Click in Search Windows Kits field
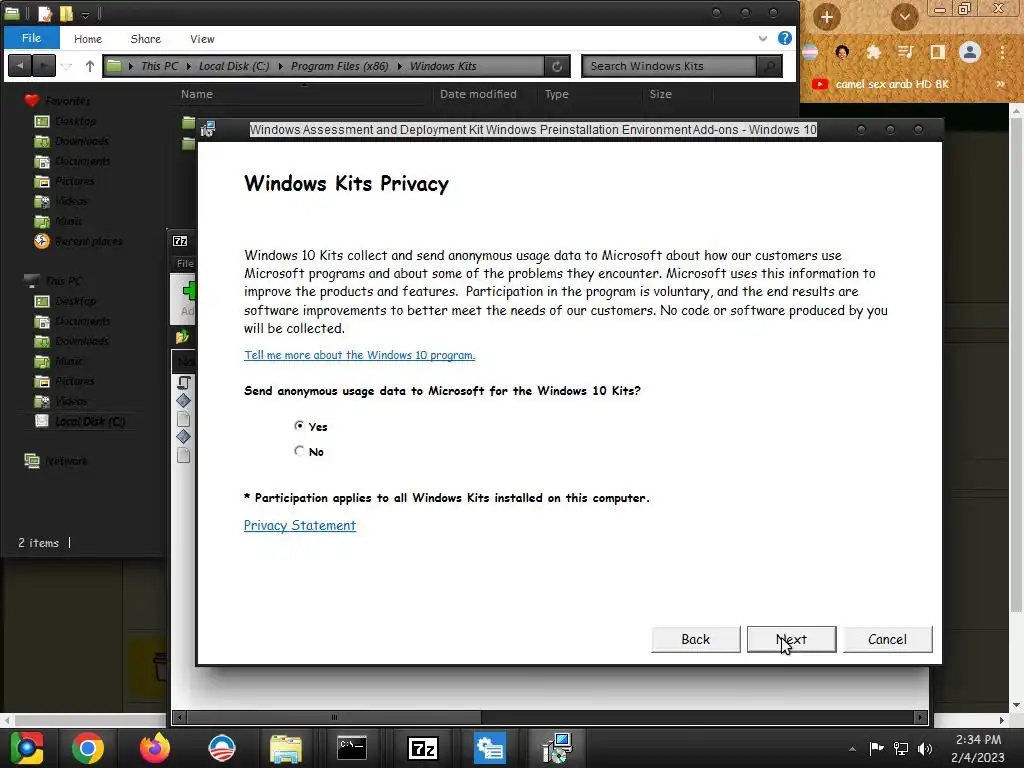1024x768 pixels. tap(669, 66)
